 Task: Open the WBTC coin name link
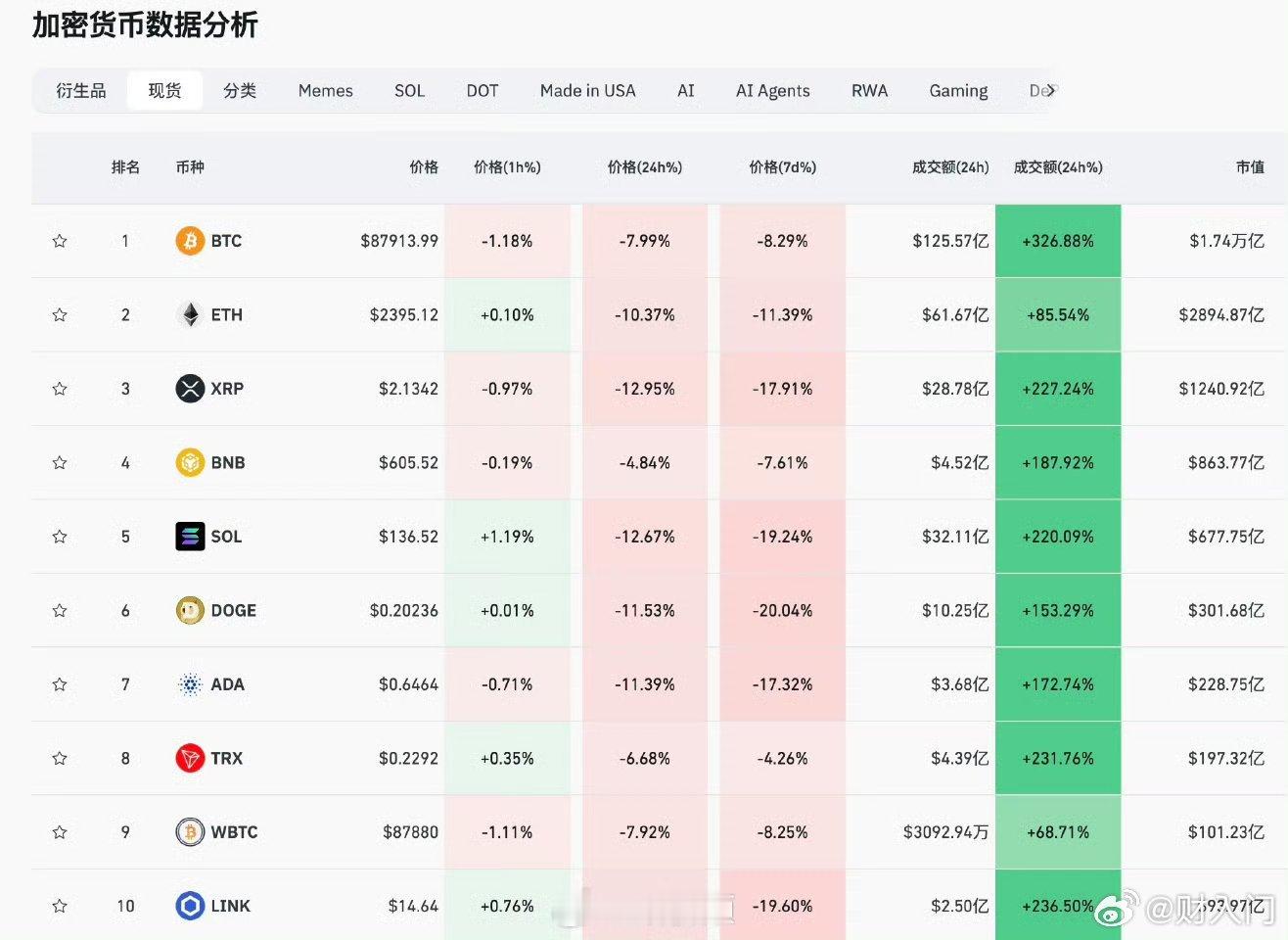click(x=235, y=832)
